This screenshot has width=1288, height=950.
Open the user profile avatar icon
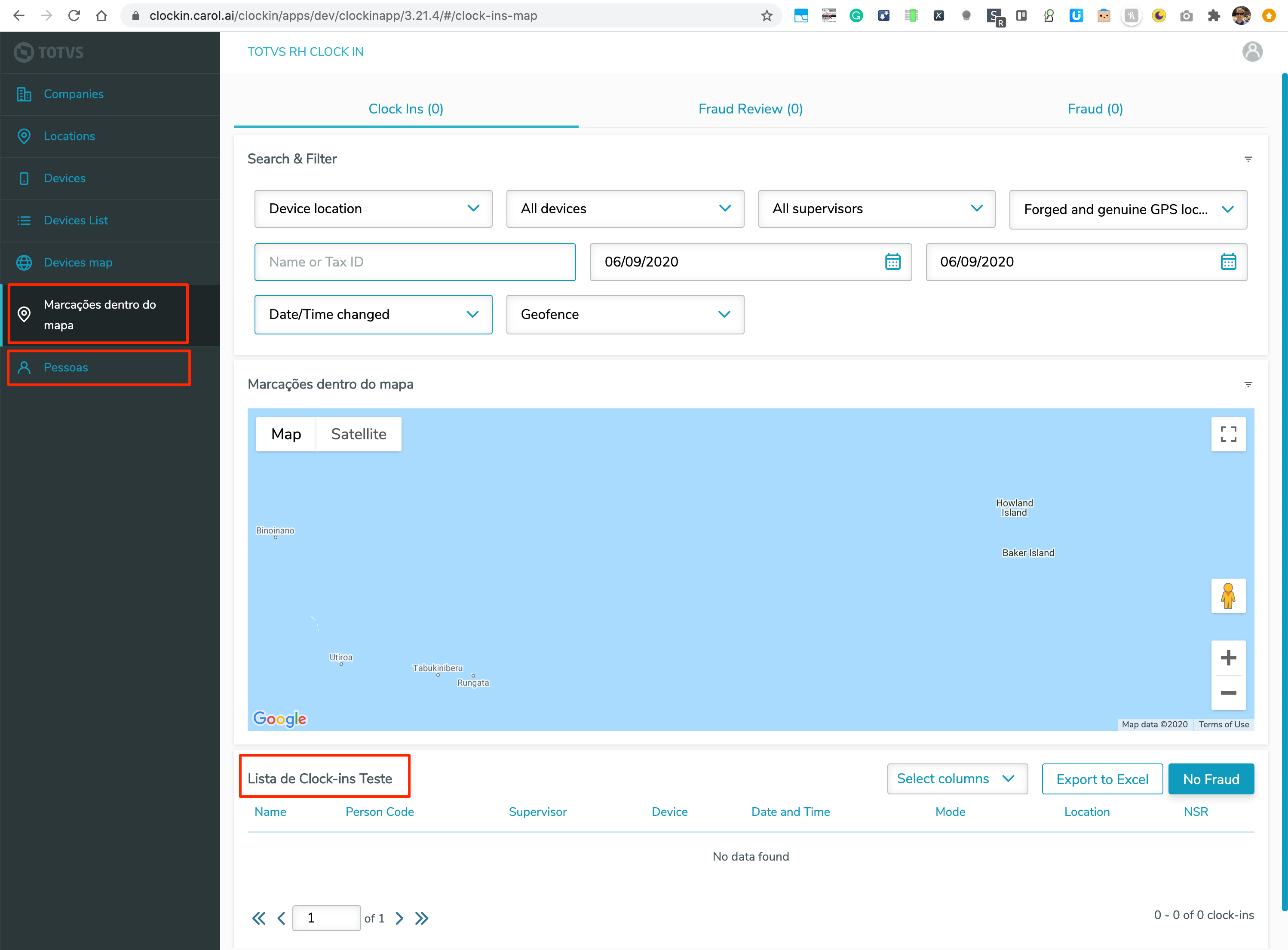click(x=1252, y=52)
